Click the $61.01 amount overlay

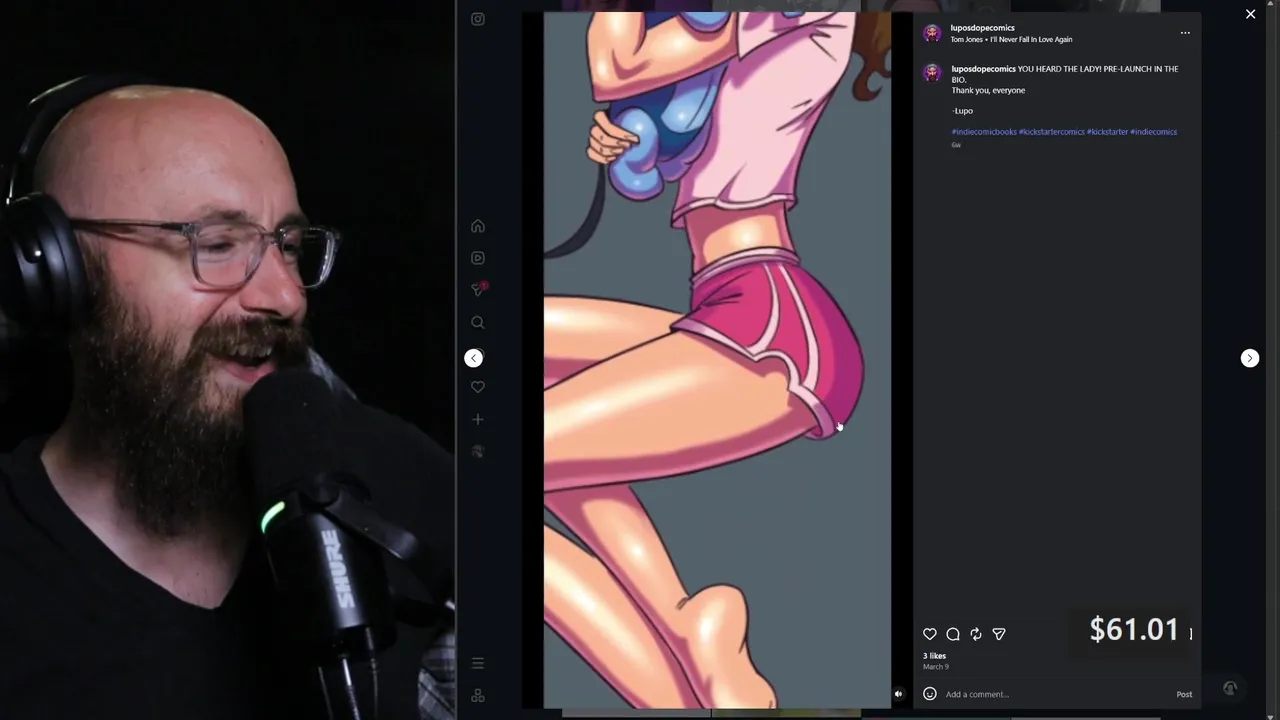[1134, 630]
